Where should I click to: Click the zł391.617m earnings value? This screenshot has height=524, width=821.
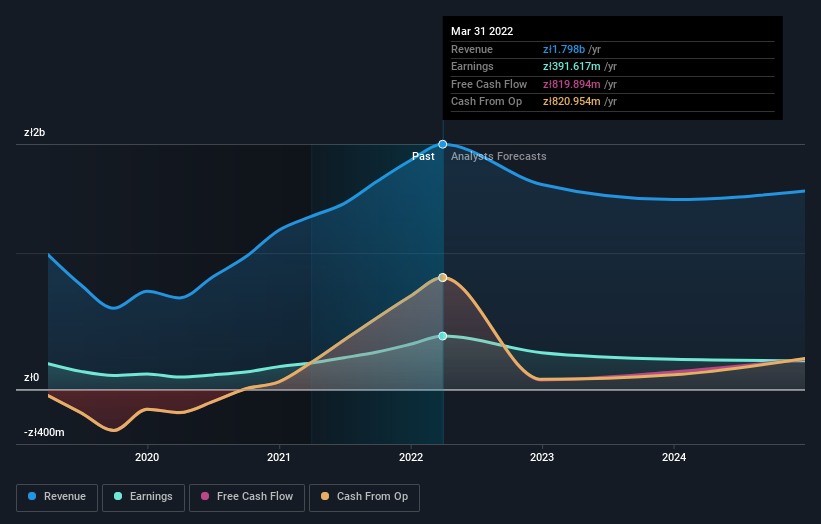(x=572, y=66)
